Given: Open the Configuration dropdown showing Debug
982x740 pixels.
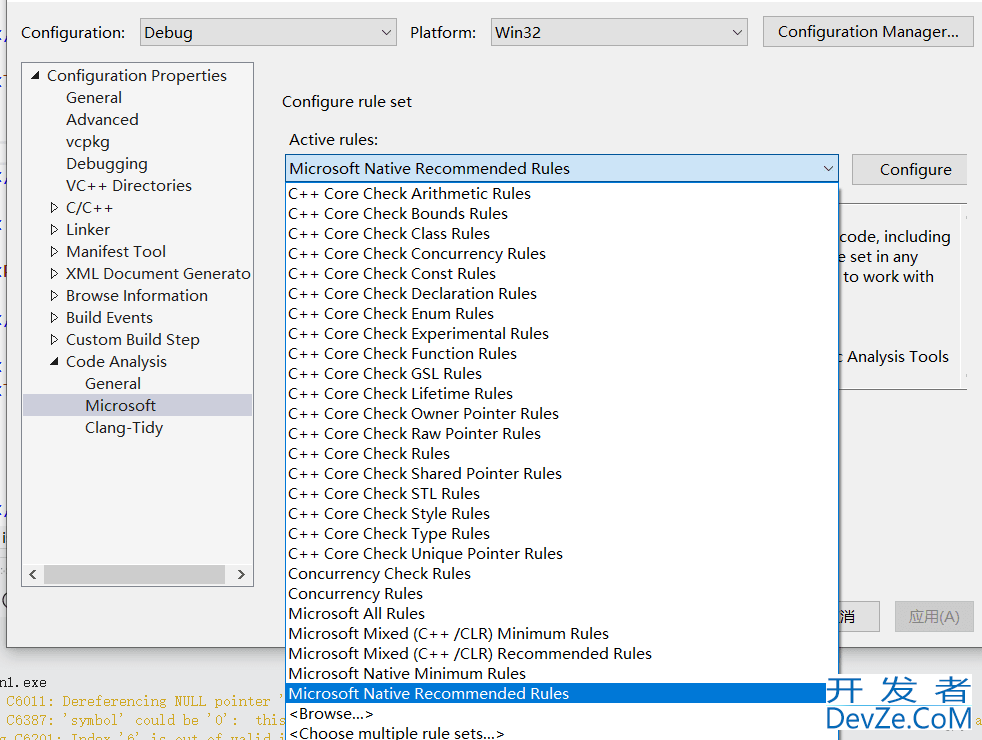Looking at the screenshot, I should pos(268,33).
